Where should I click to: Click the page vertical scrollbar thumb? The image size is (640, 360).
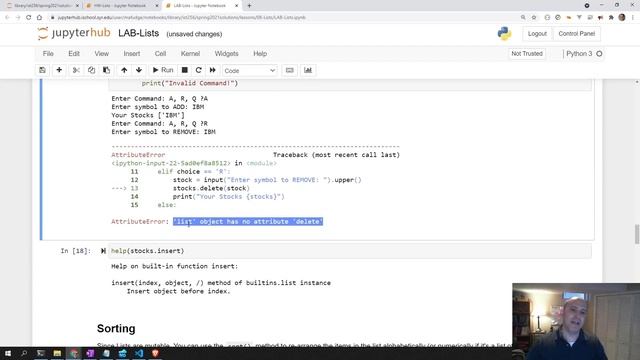tap(637, 234)
